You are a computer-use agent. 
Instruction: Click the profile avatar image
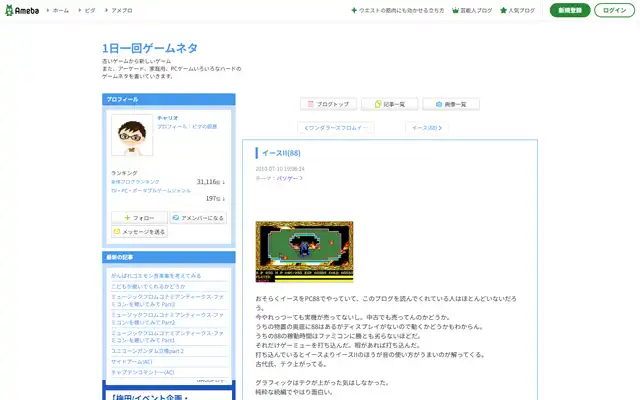pyautogui.click(x=132, y=135)
